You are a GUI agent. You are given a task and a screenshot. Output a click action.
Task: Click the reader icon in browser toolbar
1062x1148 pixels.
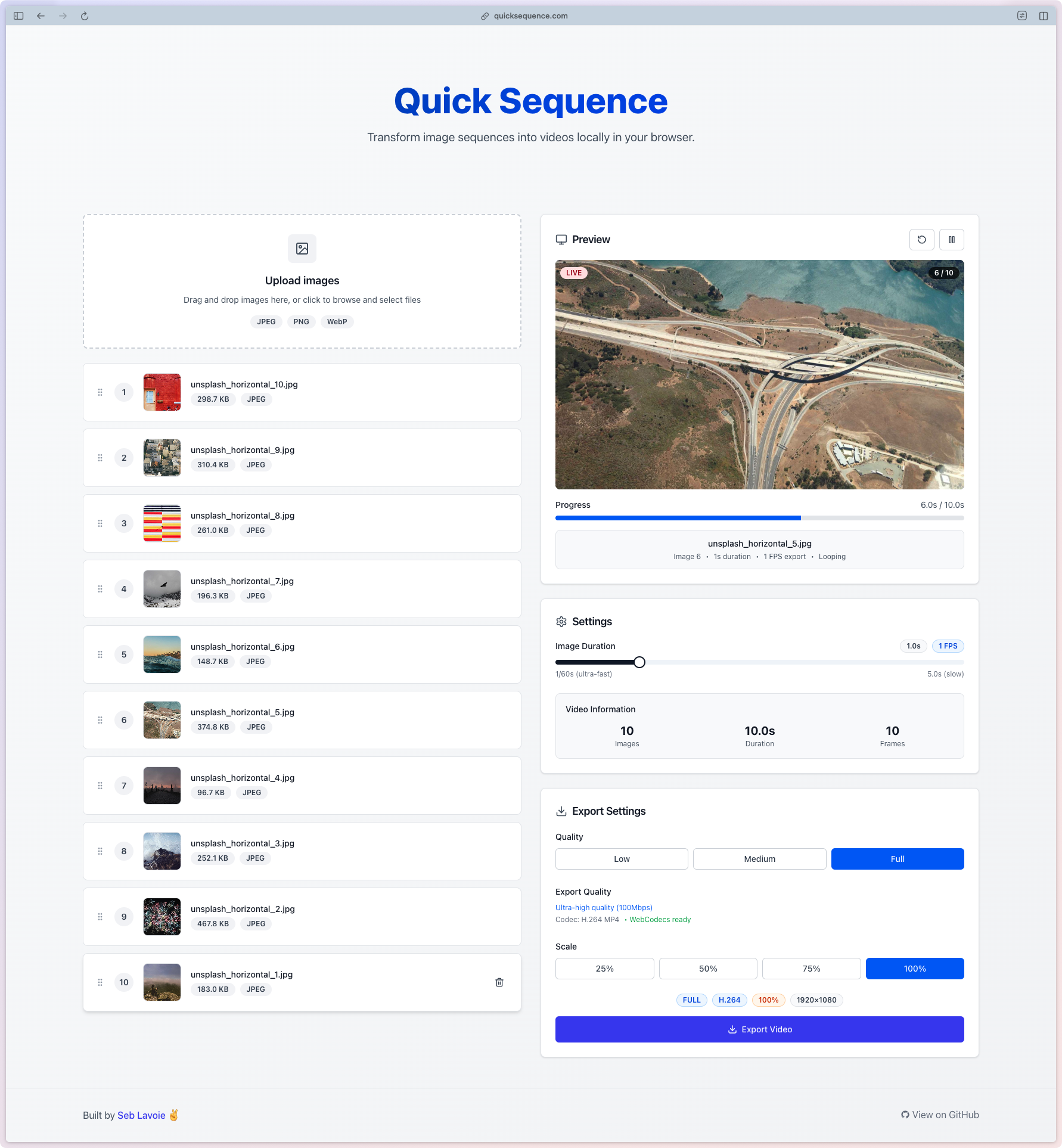click(x=1021, y=16)
